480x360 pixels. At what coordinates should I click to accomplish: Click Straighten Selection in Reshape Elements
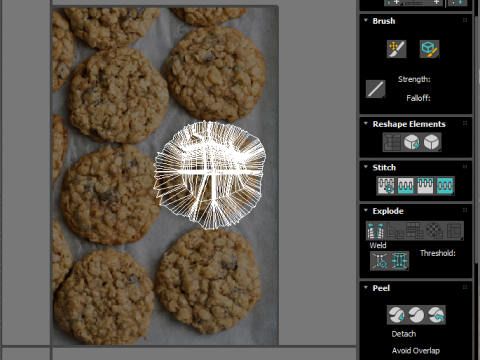pos(392,142)
